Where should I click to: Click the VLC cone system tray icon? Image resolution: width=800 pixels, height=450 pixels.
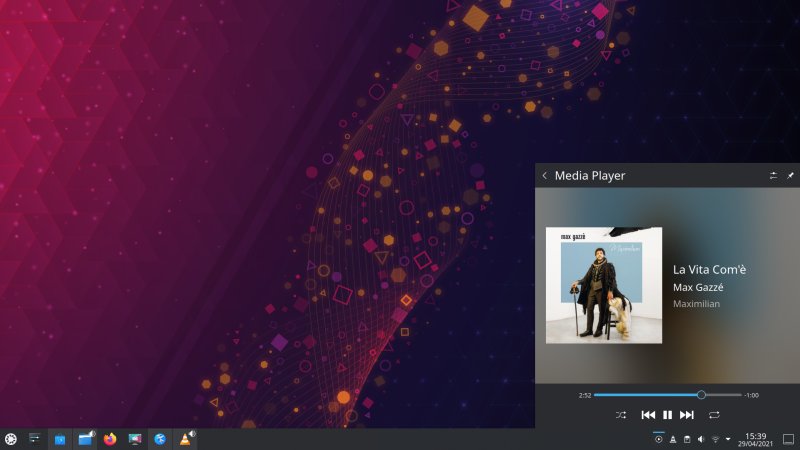673,439
